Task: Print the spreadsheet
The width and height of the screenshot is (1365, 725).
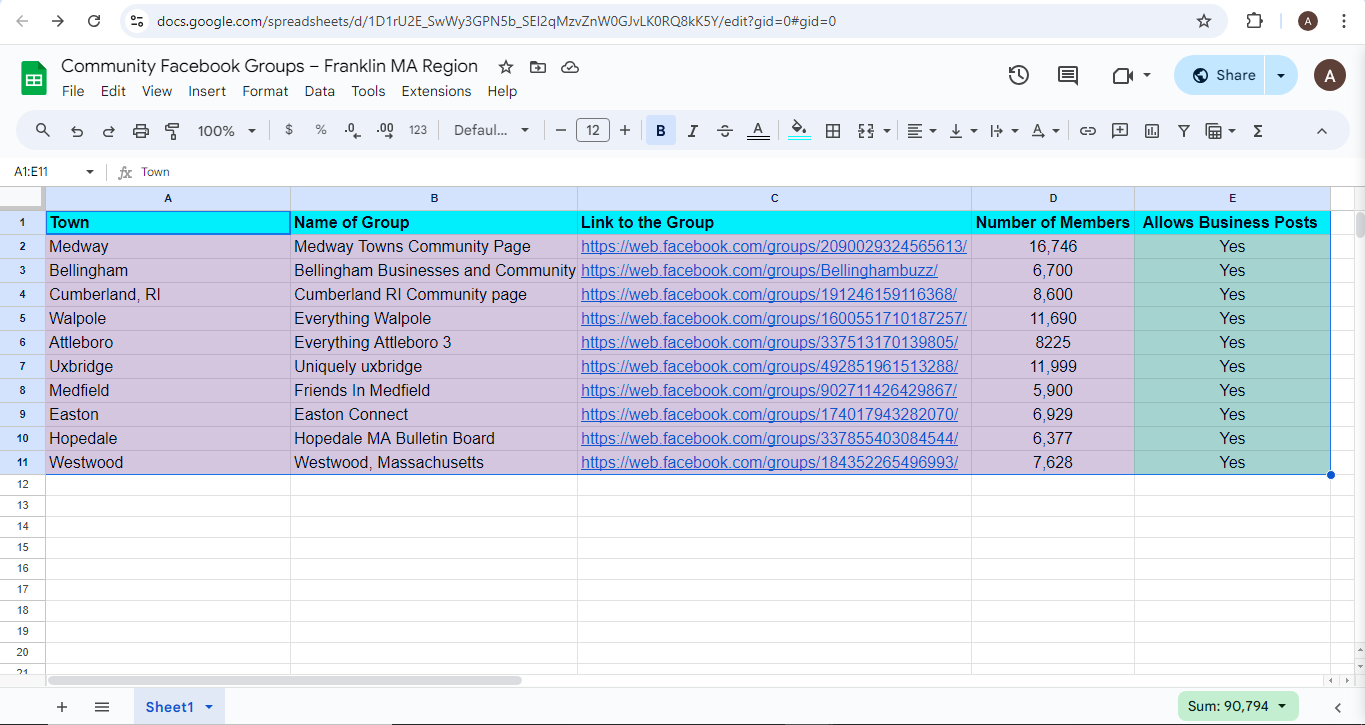Action: point(141,130)
